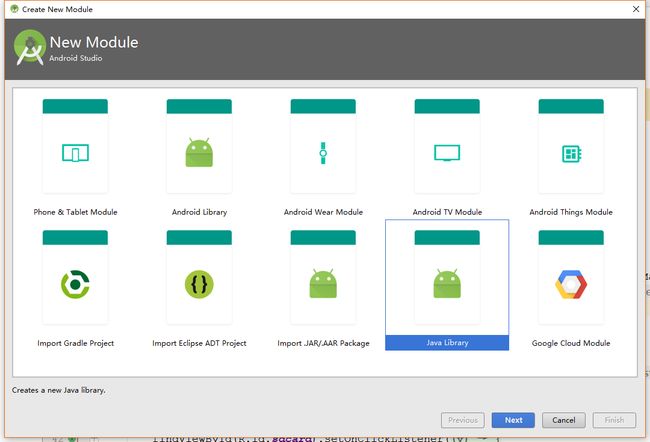The width and height of the screenshot is (650, 442).
Task: Click the greyed-out Finish button
Action: tap(614, 420)
